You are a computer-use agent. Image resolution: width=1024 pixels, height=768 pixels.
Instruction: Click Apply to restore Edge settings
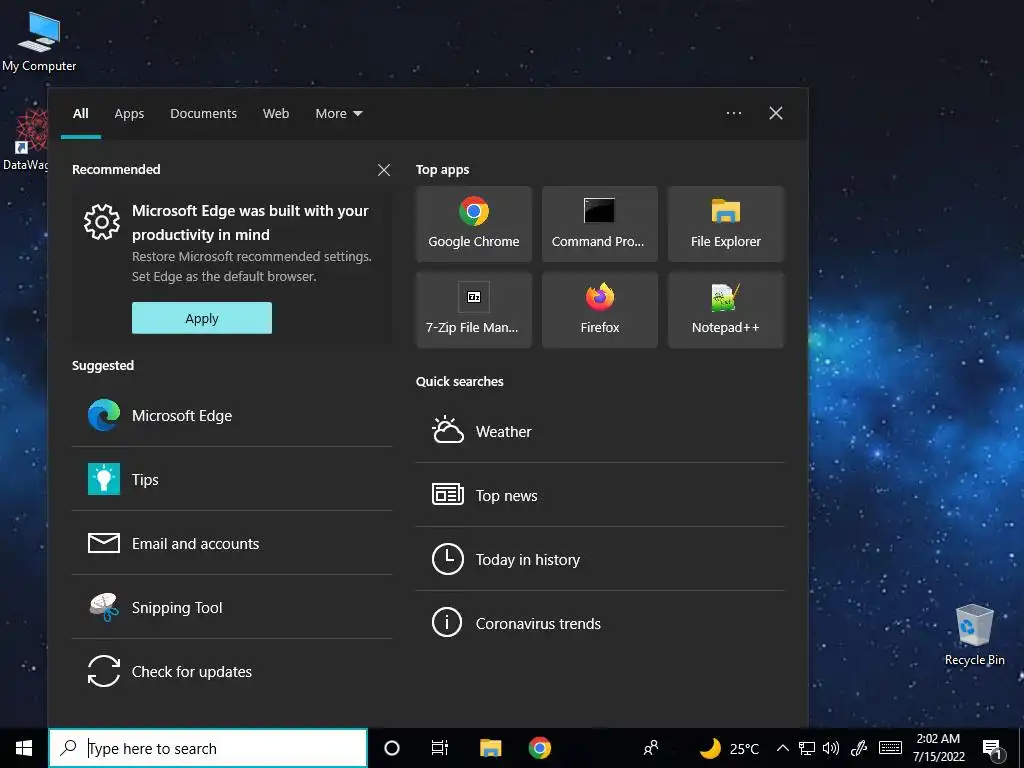[202, 318]
